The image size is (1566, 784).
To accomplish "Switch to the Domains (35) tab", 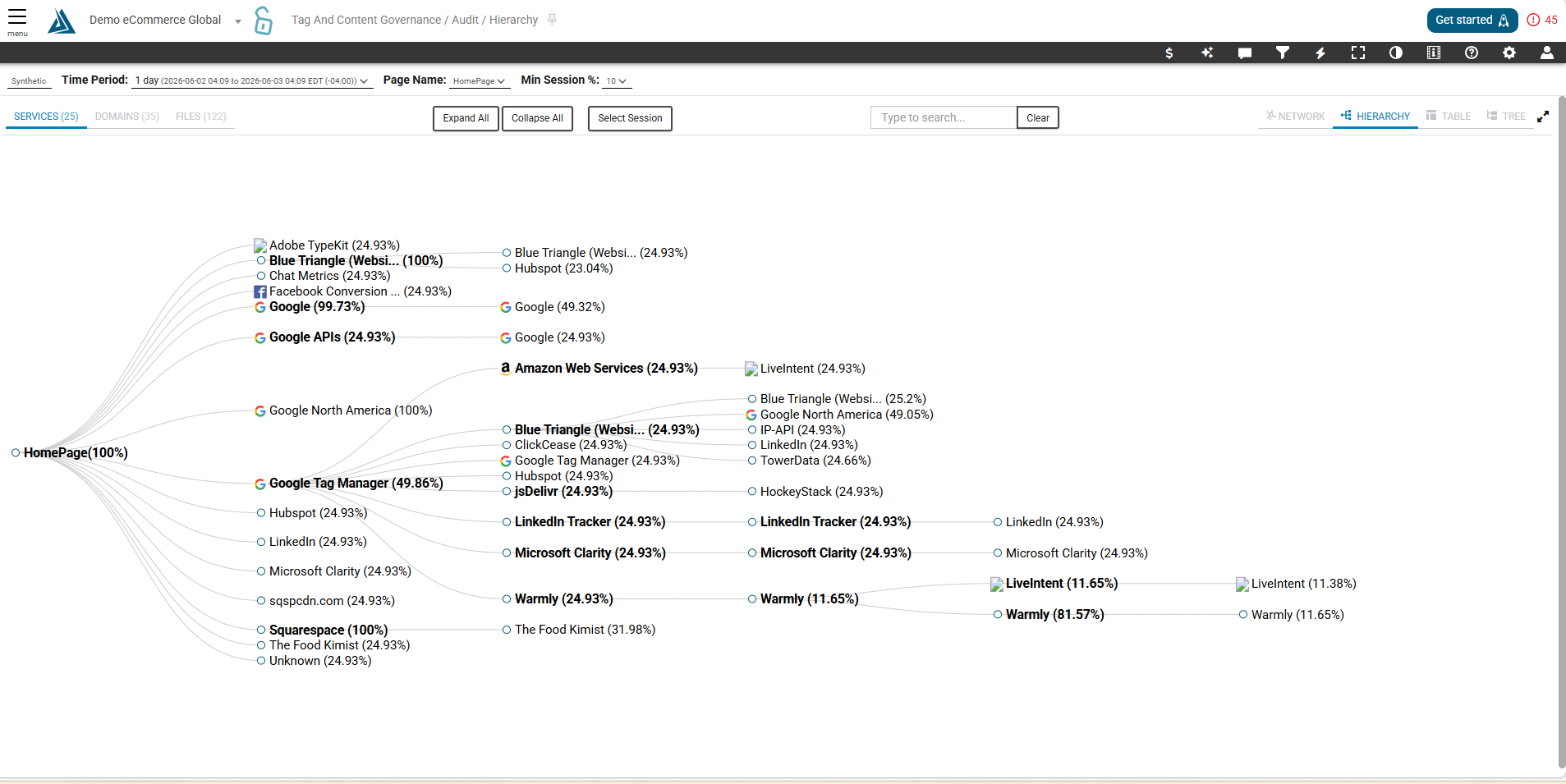I will point(127,117).
